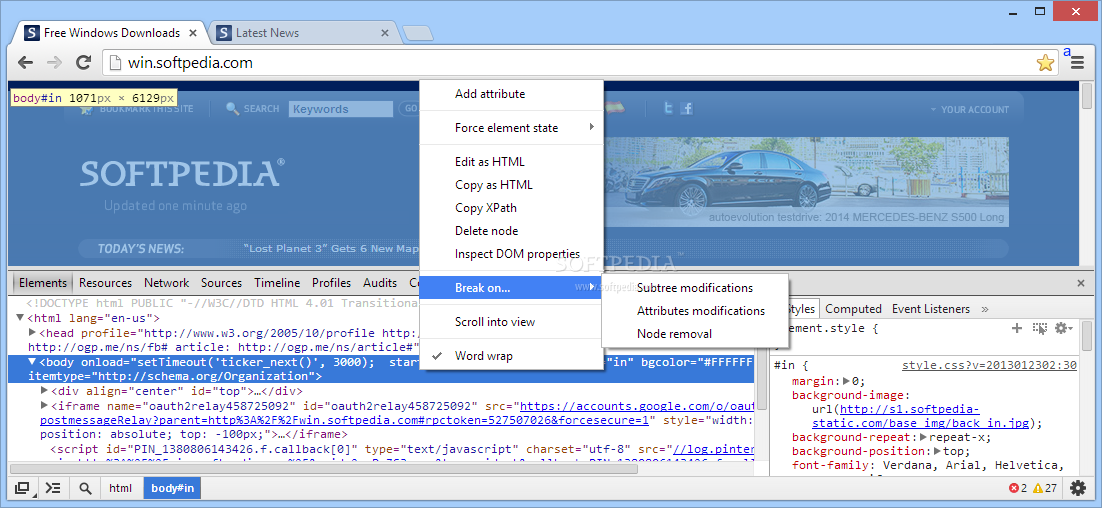
Task: Click the red error count icon
Action: coord(1013,488)
